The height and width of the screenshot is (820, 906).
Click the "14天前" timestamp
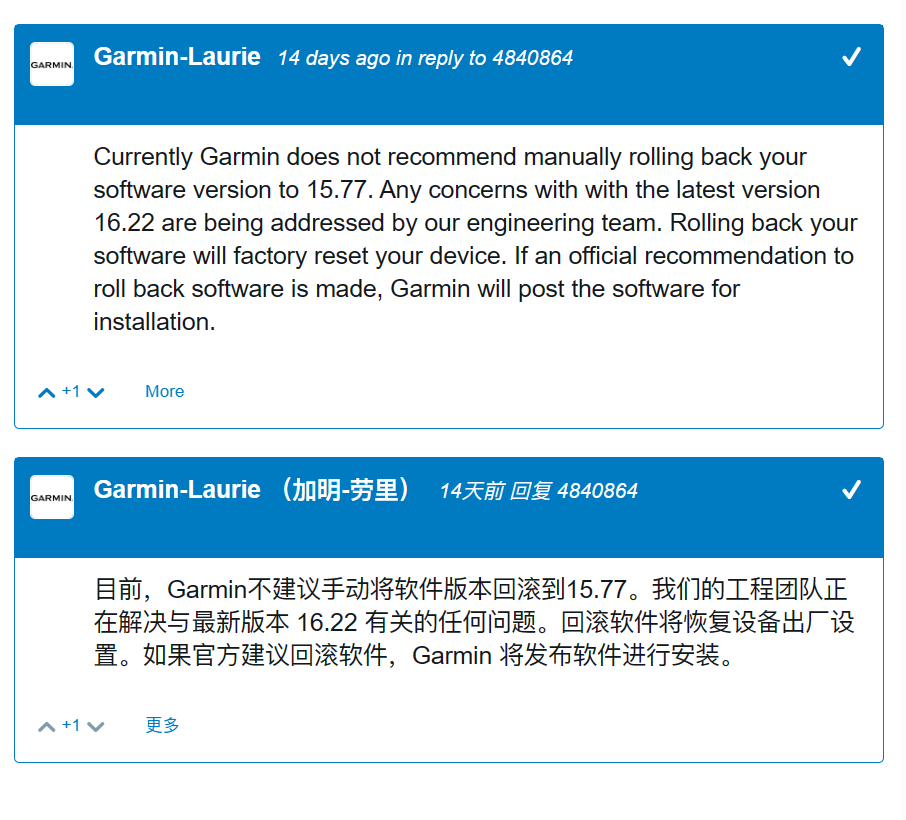point(471,491)
